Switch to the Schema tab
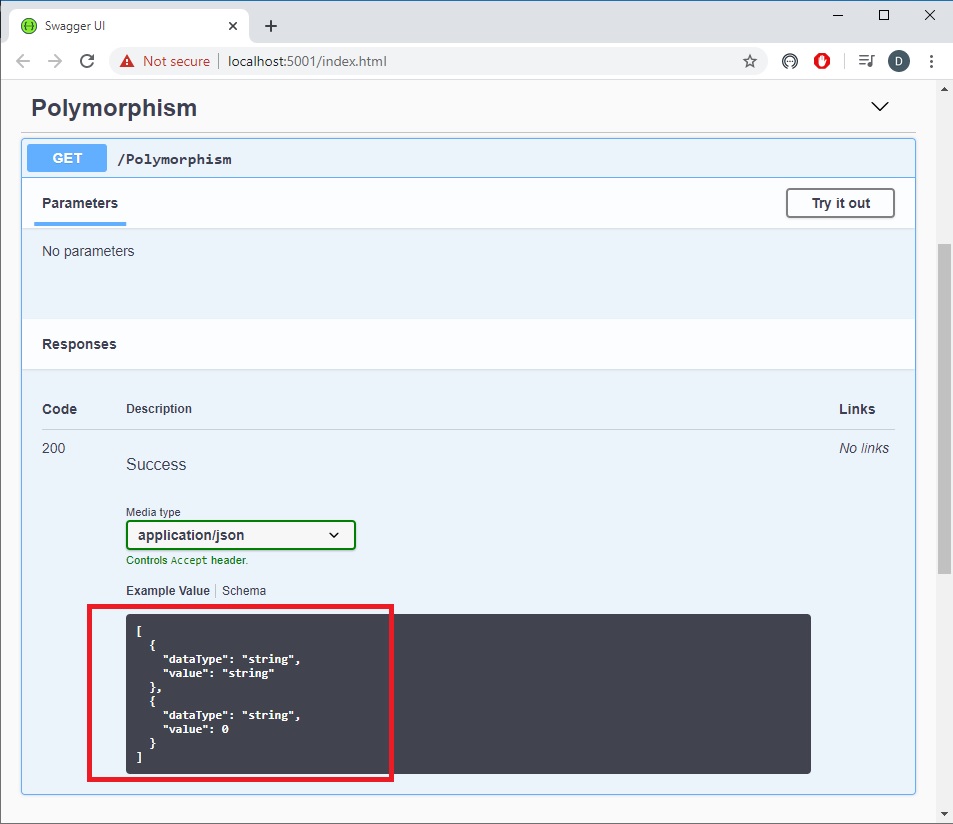This screenshot has height=824, width=953. click(x=244, y=591)
